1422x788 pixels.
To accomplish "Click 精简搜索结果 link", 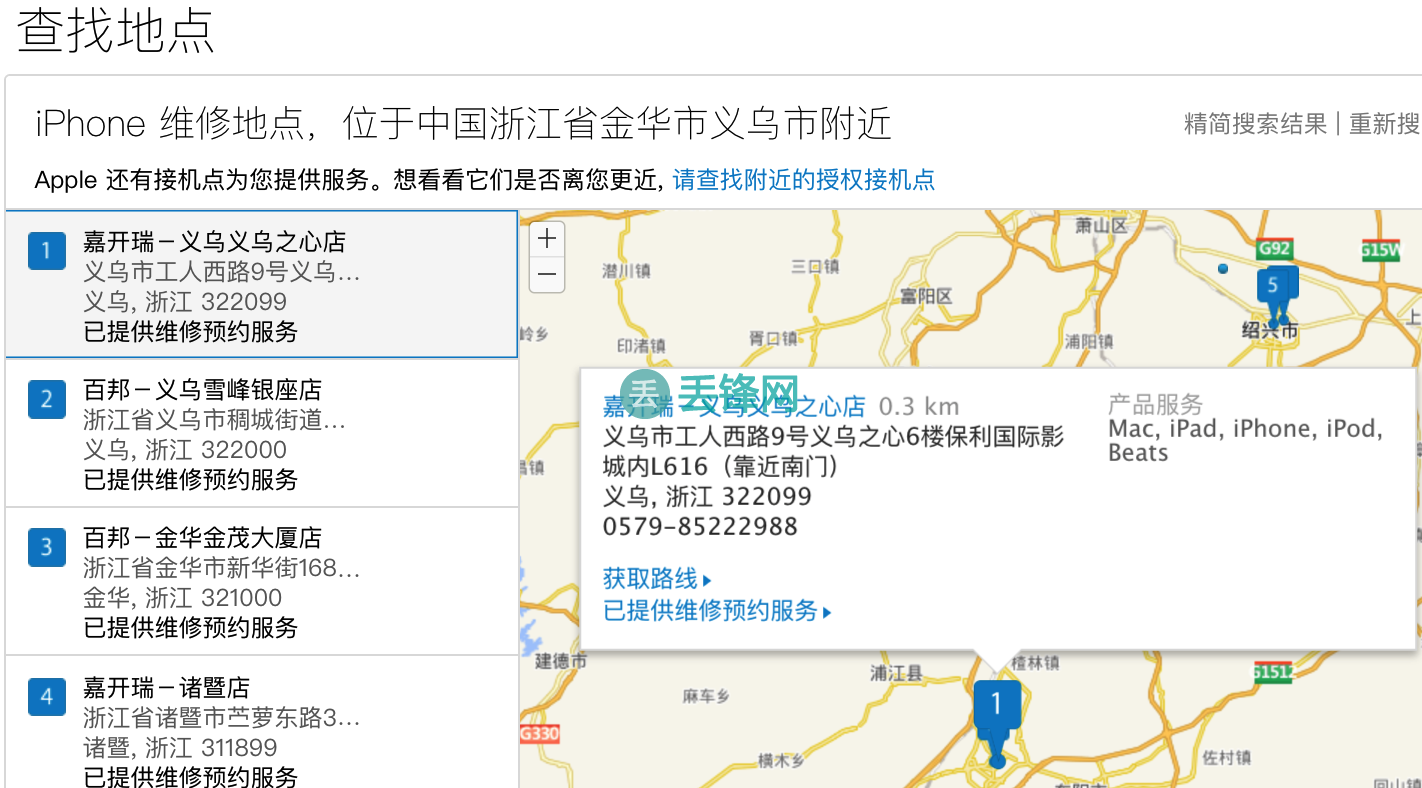I will click(1255, 124).
